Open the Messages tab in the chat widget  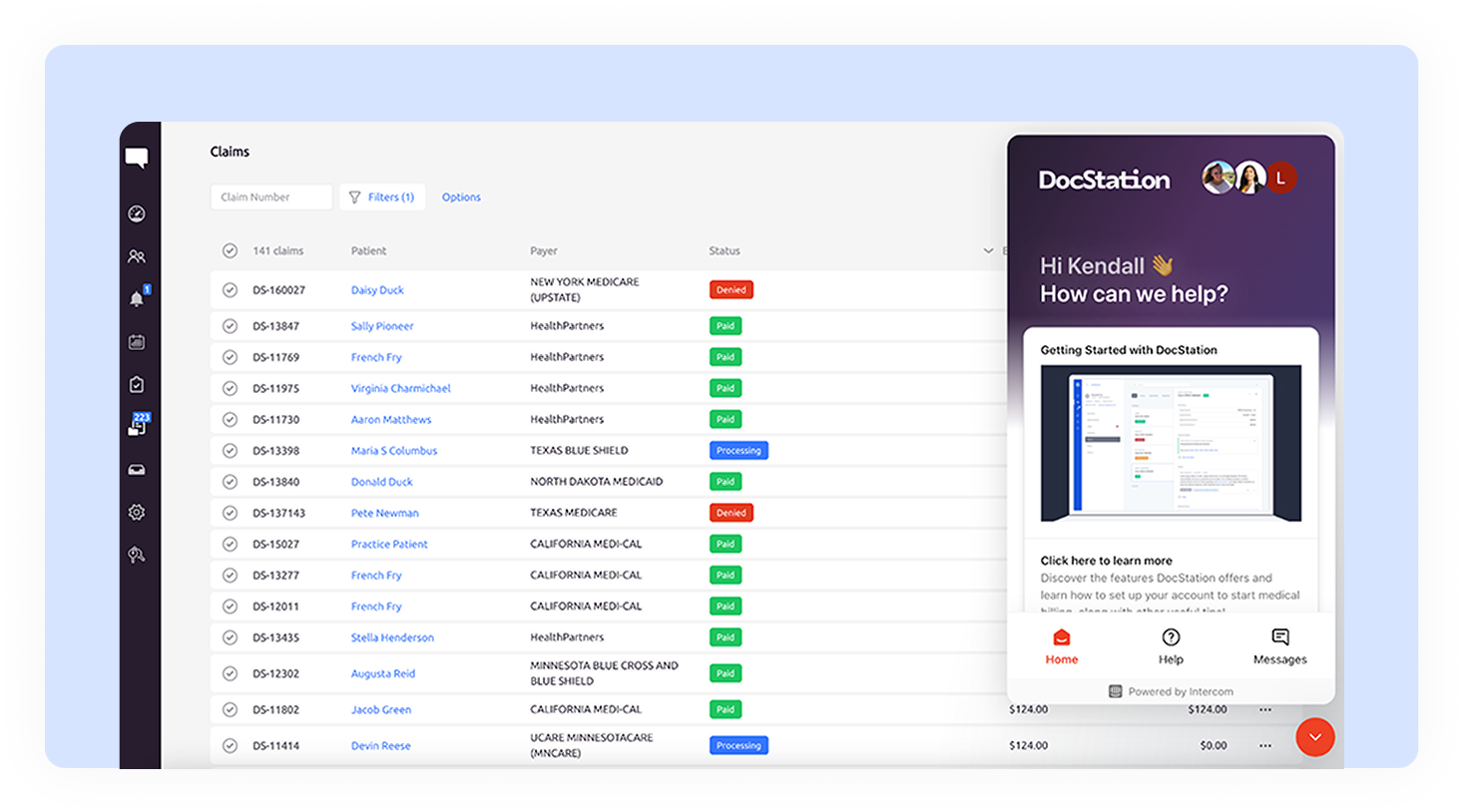(1280, 645)
